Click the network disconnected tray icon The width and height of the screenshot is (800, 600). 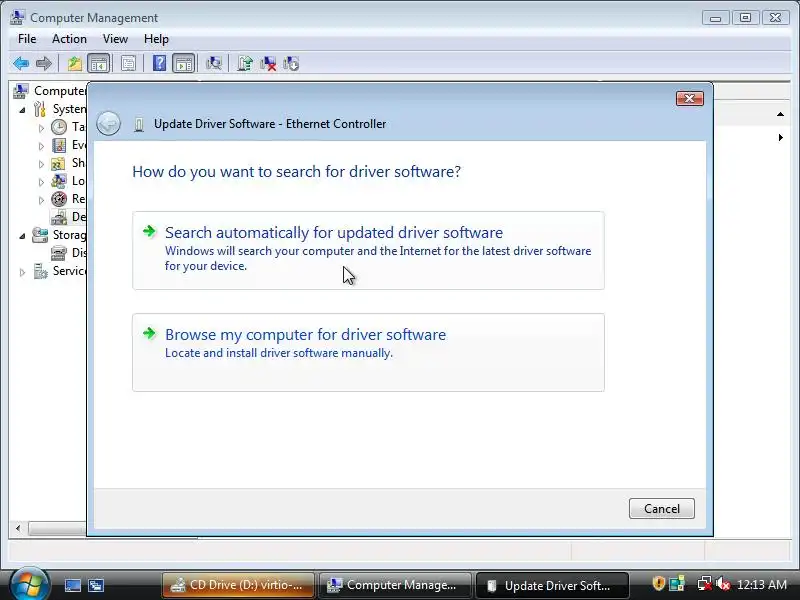705,584
